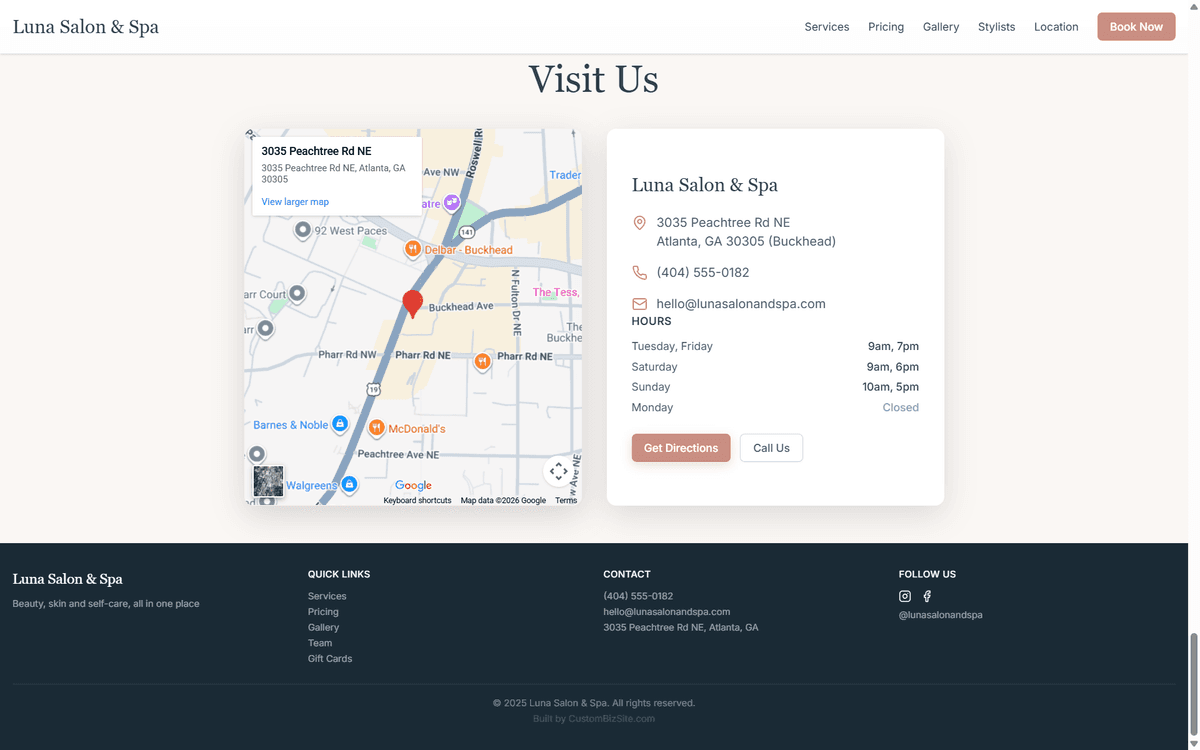Screen dimensions: 1200x750
Task: Open footer Pricing quick link
Action: tap(323, 612)
